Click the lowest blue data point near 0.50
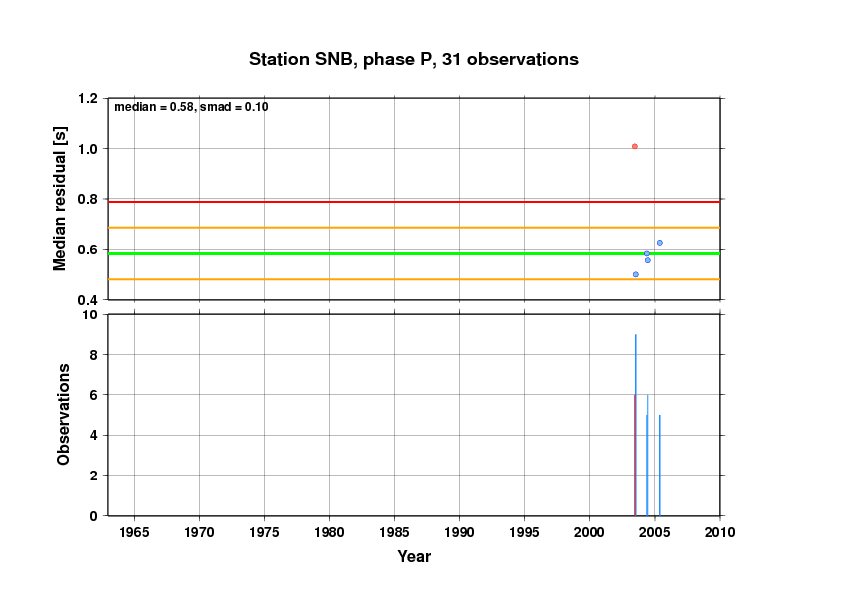This screenshot has height=595, width=842. pyautogui.click(x=636, y=274)
